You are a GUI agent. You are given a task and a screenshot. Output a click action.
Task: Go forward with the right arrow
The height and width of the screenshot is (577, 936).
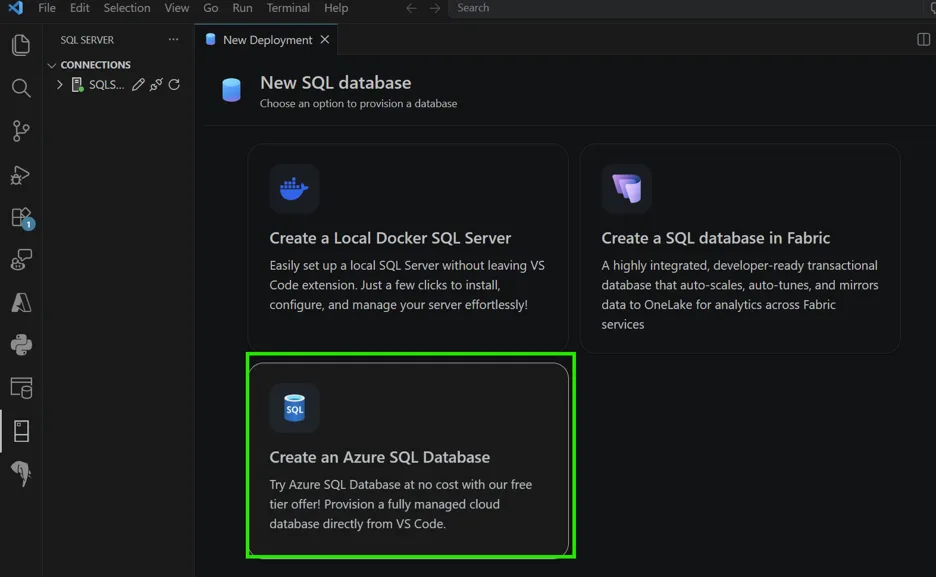pos(435,8)
